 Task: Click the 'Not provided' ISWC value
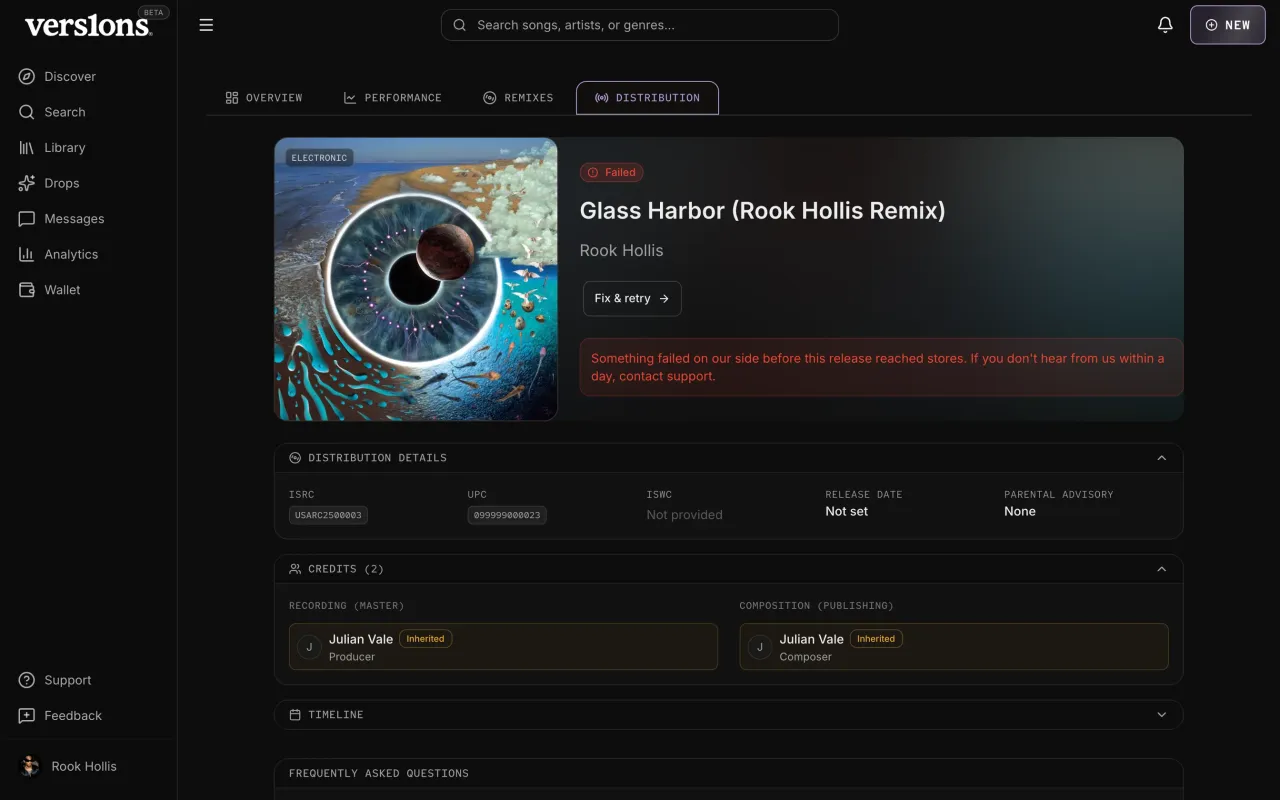tap(684, 515)
